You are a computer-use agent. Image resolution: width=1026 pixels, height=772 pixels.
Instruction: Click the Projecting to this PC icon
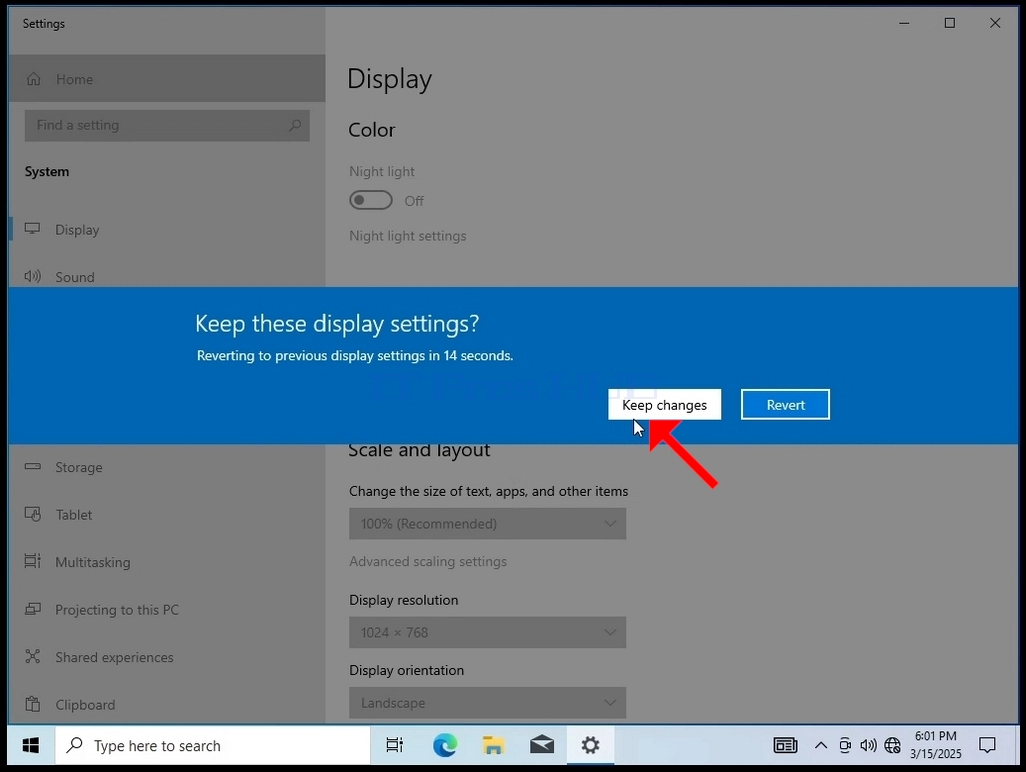[x=32, y=608]
